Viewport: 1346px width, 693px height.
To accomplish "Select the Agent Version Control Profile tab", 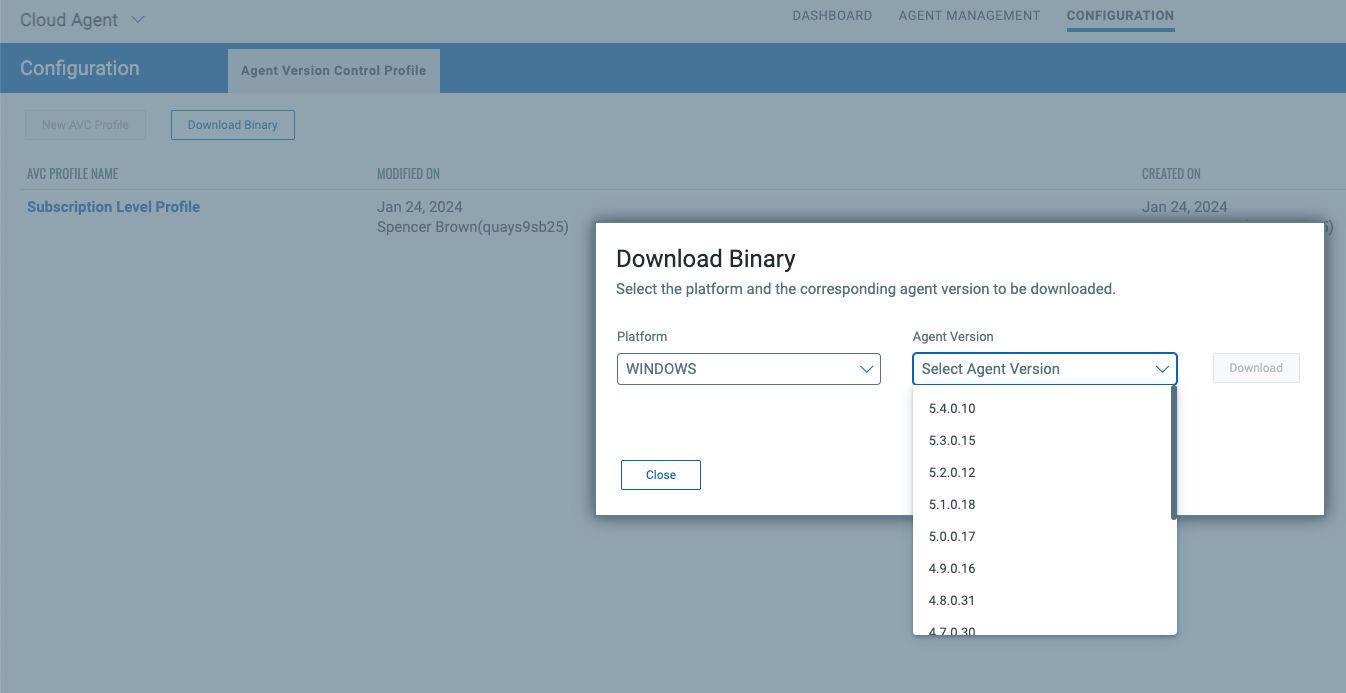I will (333, 71).
